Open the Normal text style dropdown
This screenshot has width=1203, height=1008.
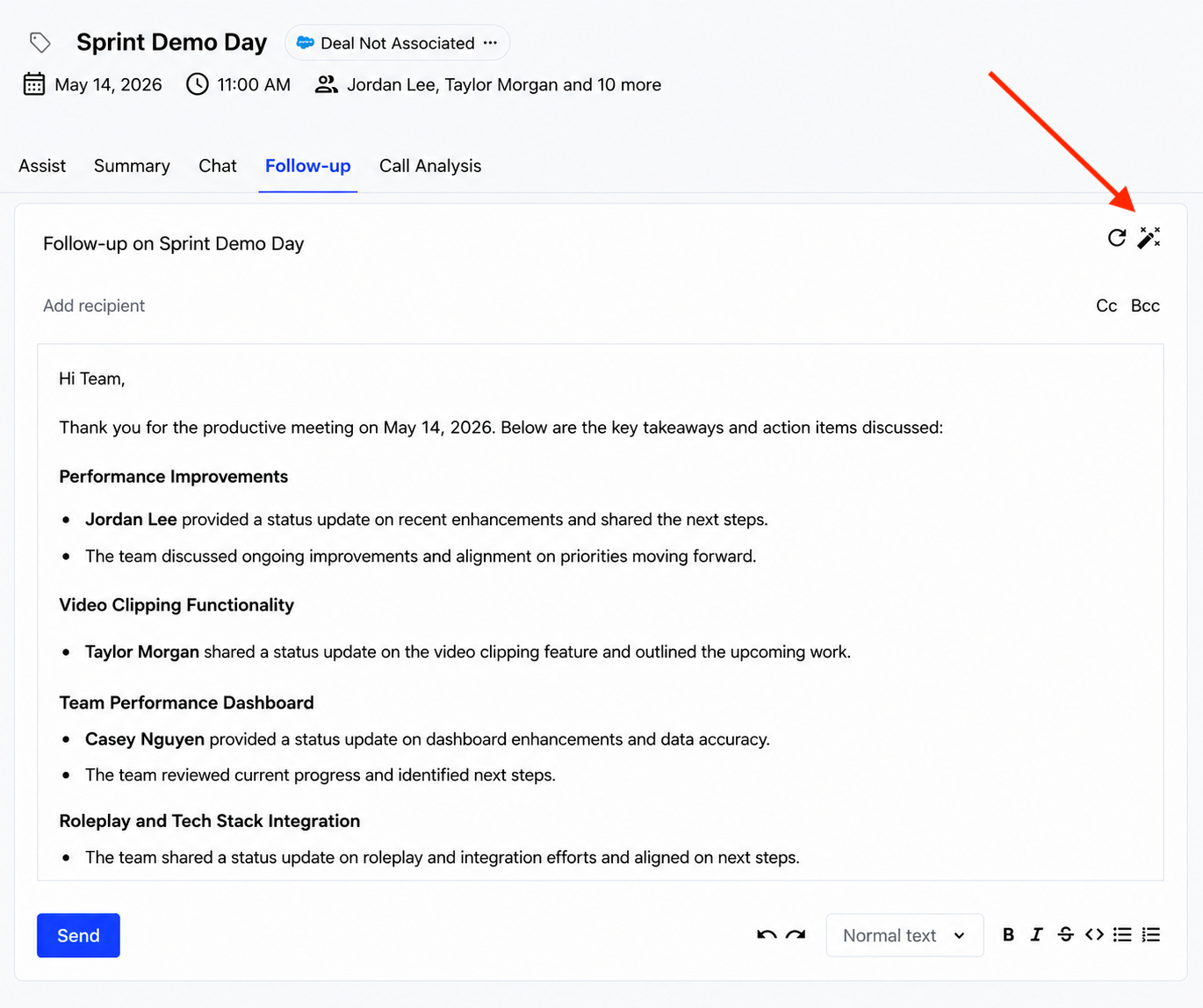click(904, 935)
